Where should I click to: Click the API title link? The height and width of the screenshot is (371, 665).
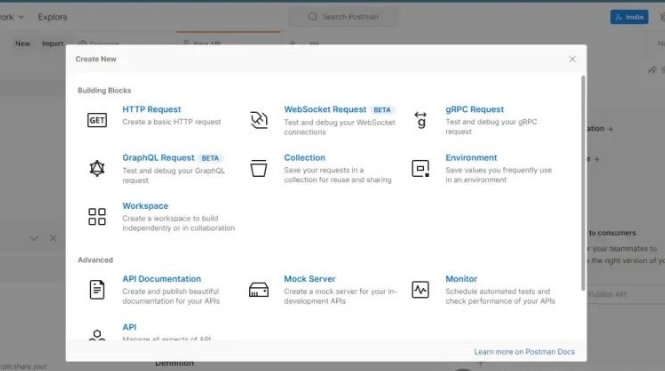pos(129,327)
